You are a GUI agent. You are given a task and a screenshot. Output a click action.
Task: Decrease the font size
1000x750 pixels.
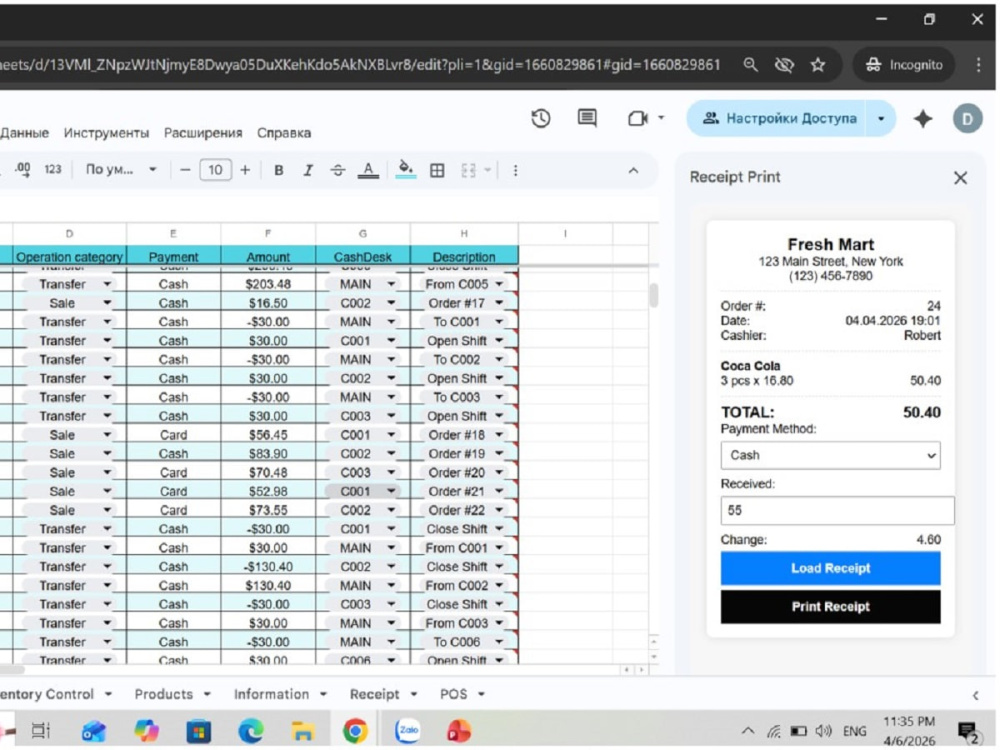[x=185, y=170]
